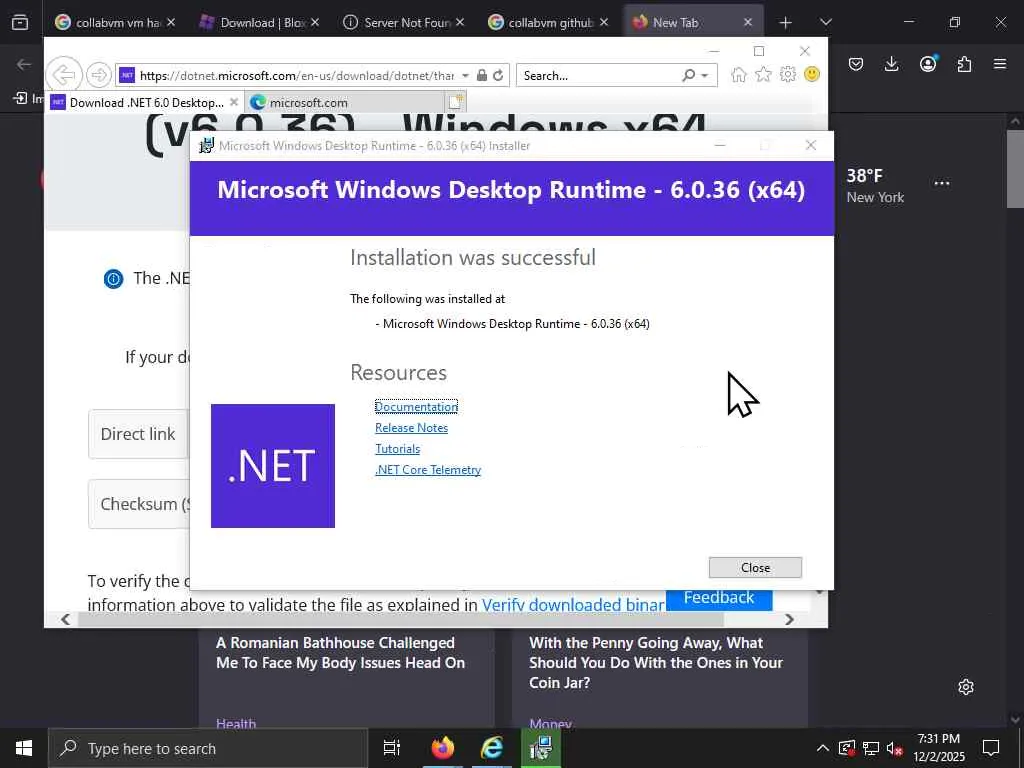1024x768 pixels.
Task: Click the muted volume tray icon
Action: pyautogui.click(x=895, y=748)
